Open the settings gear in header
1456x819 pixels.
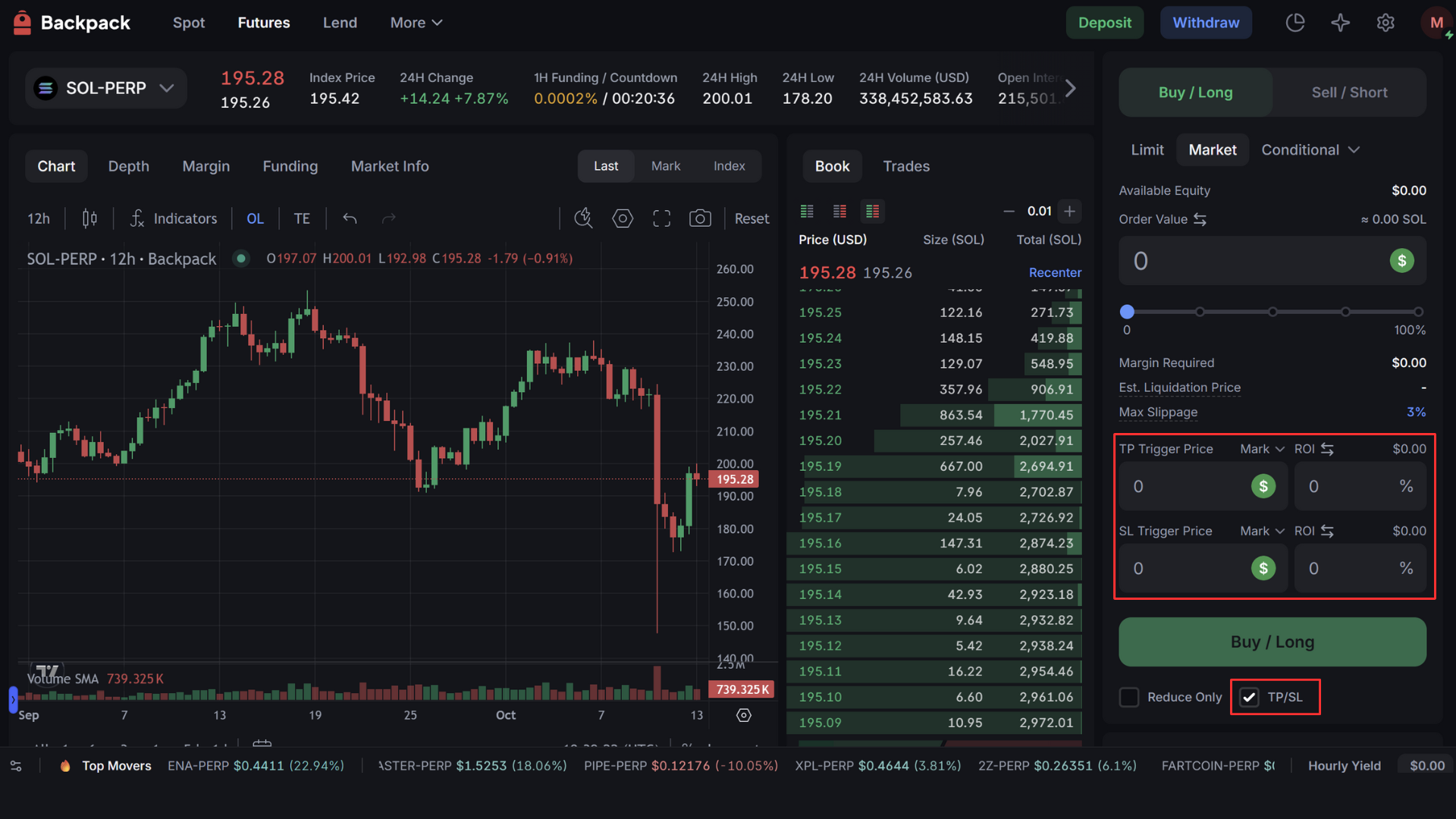coord(1385,23)
